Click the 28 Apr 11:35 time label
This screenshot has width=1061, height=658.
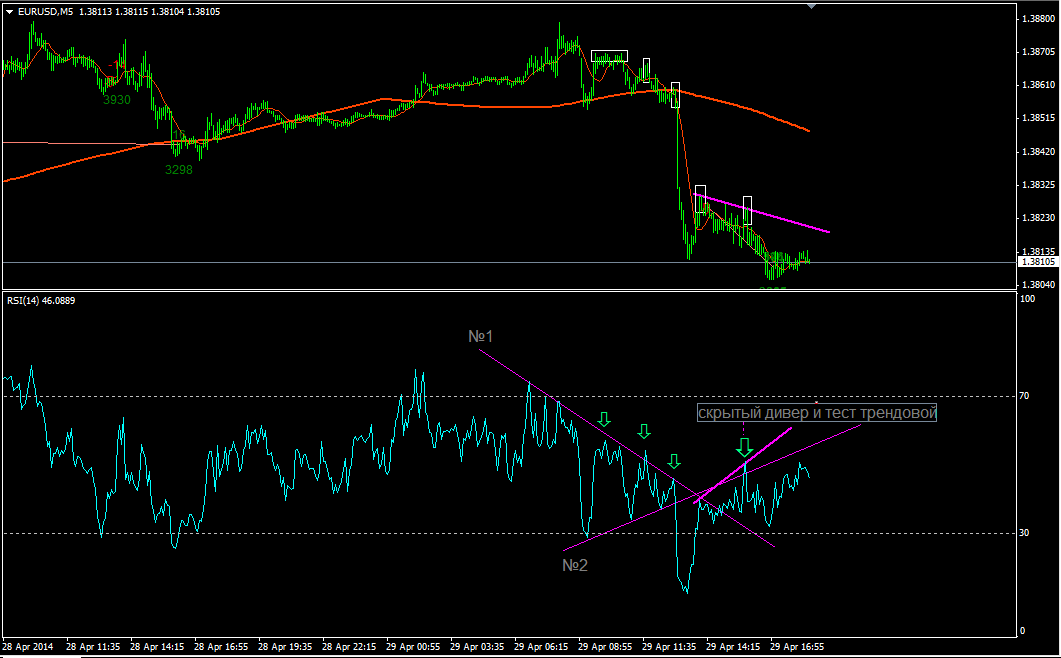[x=93, y=646]
